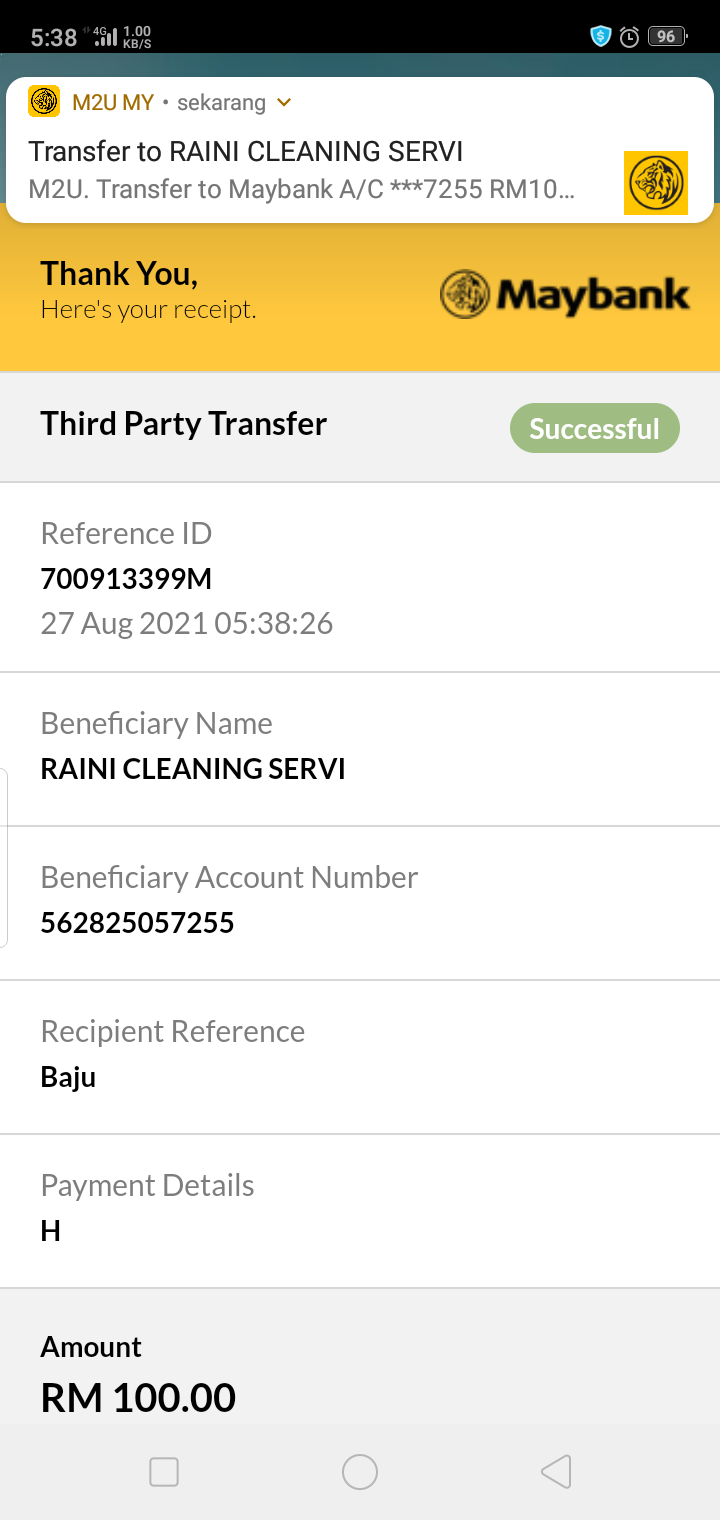Tap the Maybank logo in the receipt header
Viewport: 720px width, 1520px height.
565,294
